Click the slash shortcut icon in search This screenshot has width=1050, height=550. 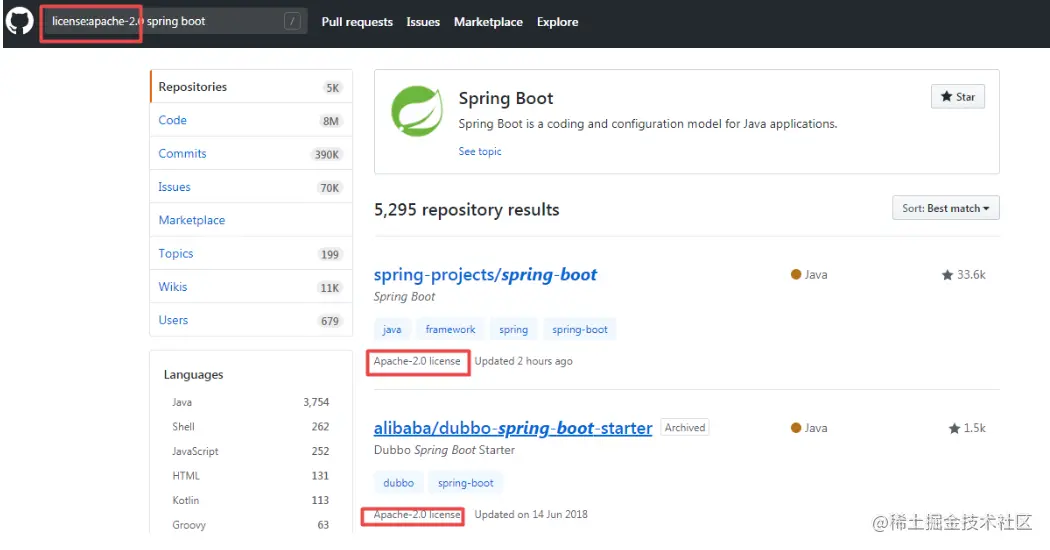tap(292, 21)
